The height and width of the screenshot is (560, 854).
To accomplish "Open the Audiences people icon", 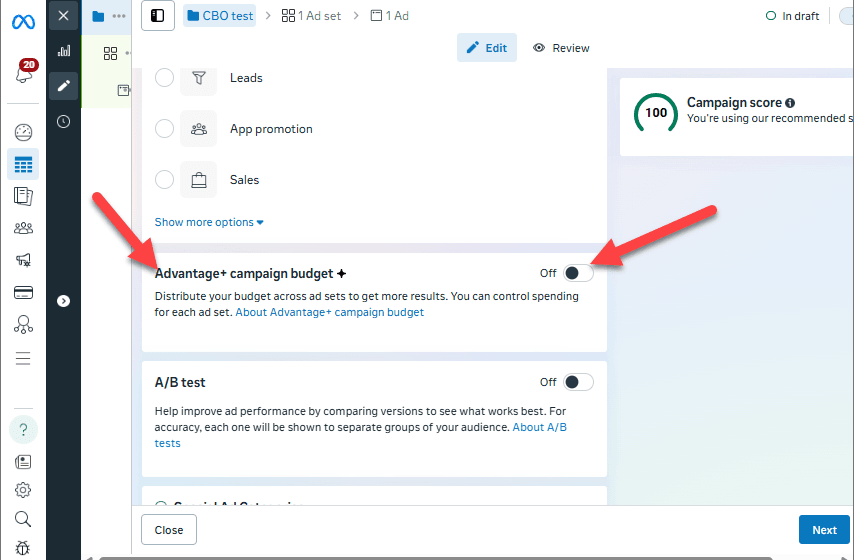I will tap(23, 228).
